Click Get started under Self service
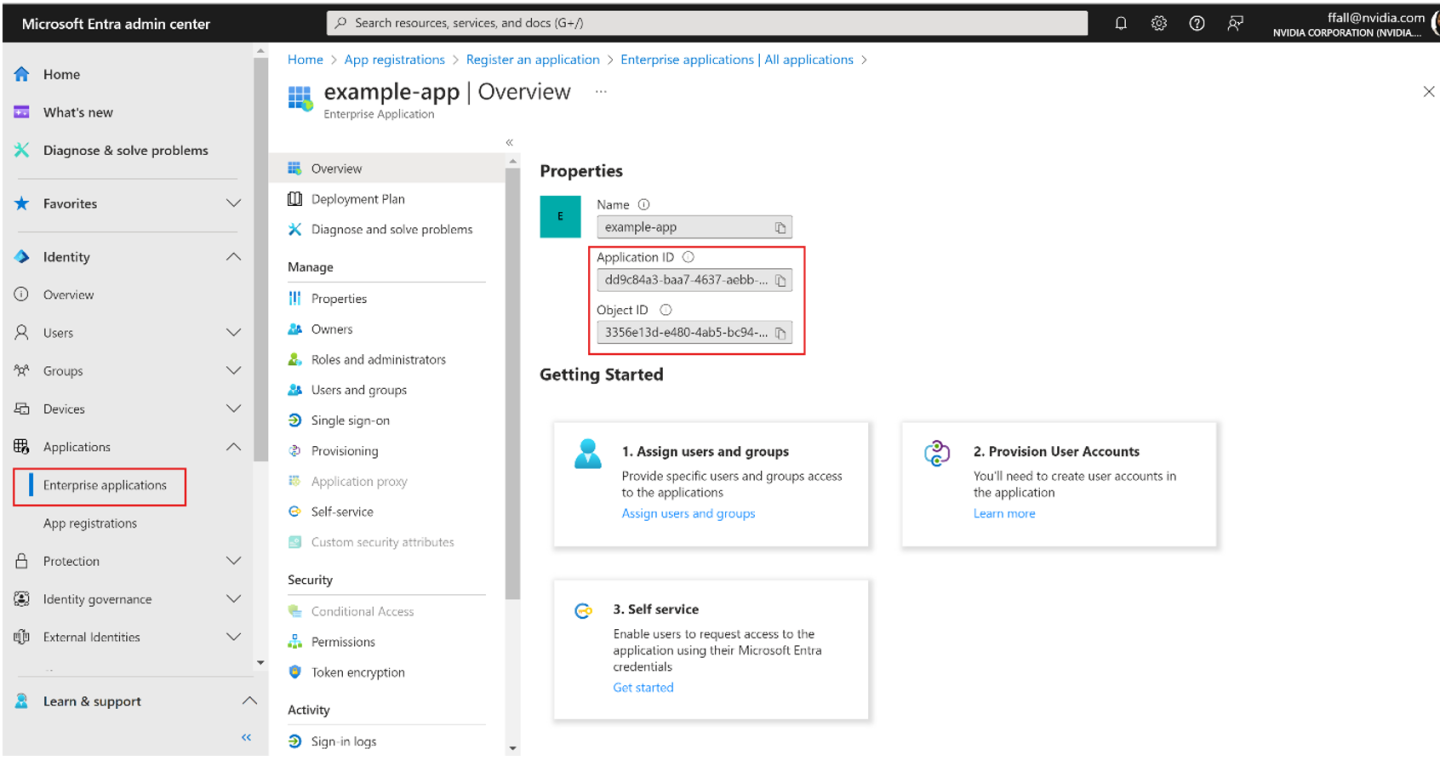Image resolution: width=1440 pixels, height=772 pixels. click(x=643, y=687)
